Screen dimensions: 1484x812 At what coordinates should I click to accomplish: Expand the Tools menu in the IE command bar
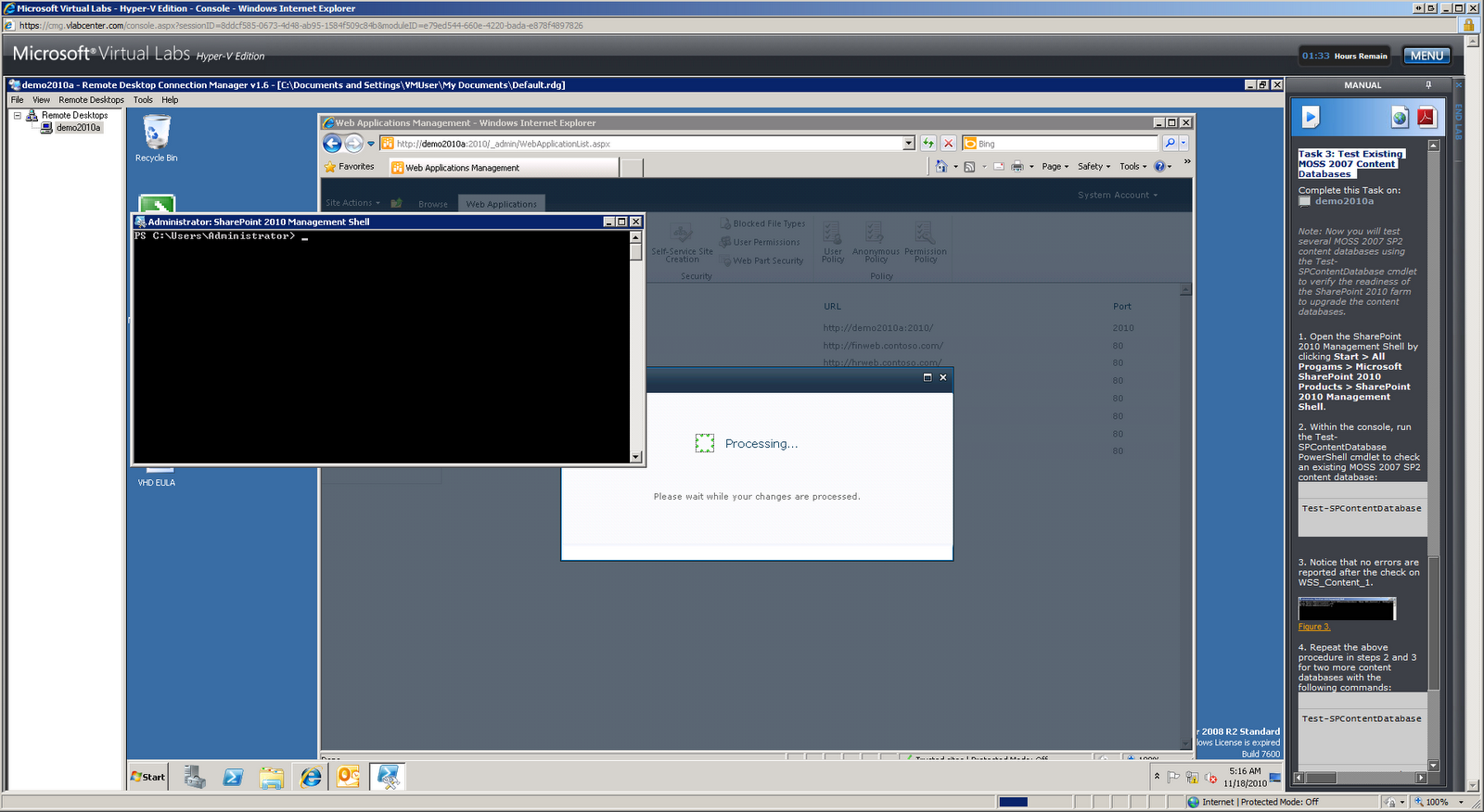(x=1132, y=167)
